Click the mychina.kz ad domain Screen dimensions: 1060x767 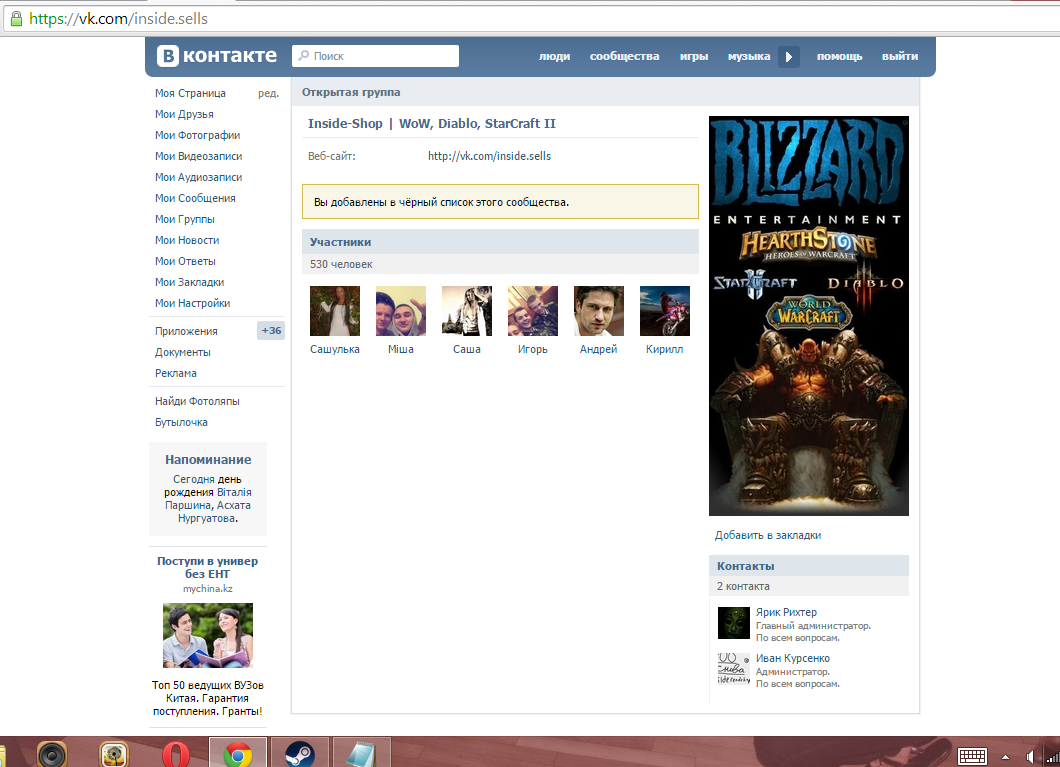coord(208,589)
